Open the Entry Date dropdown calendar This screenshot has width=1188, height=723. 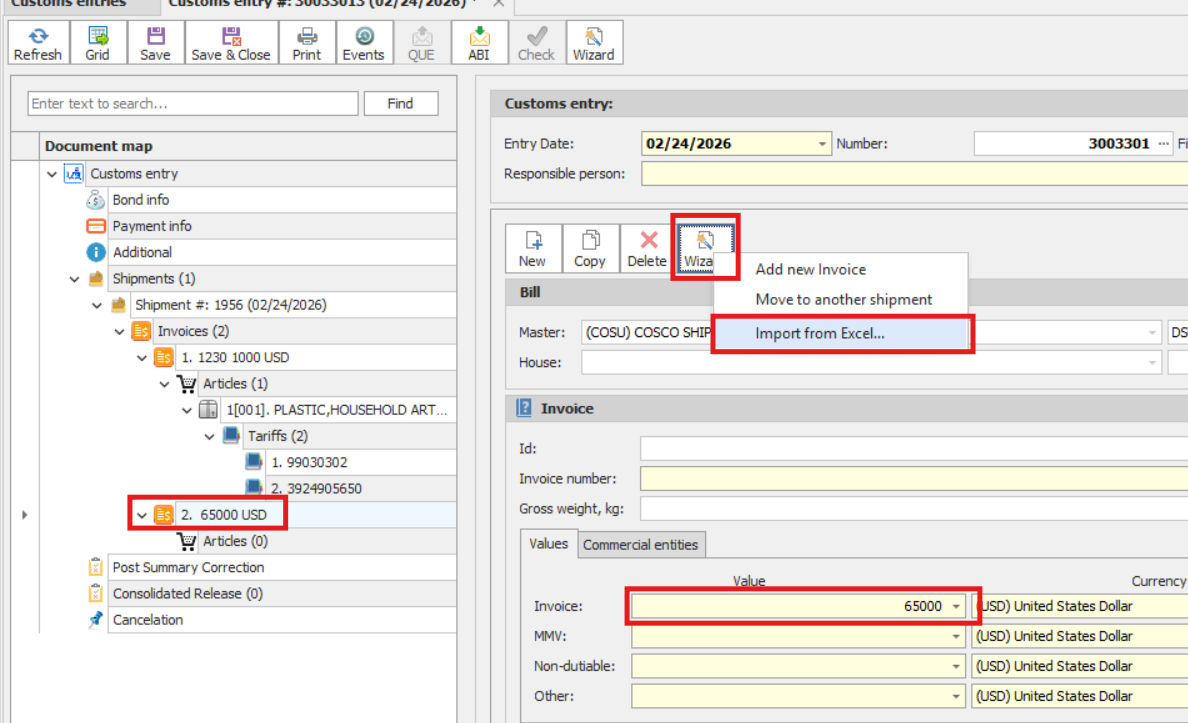(820, 143)
